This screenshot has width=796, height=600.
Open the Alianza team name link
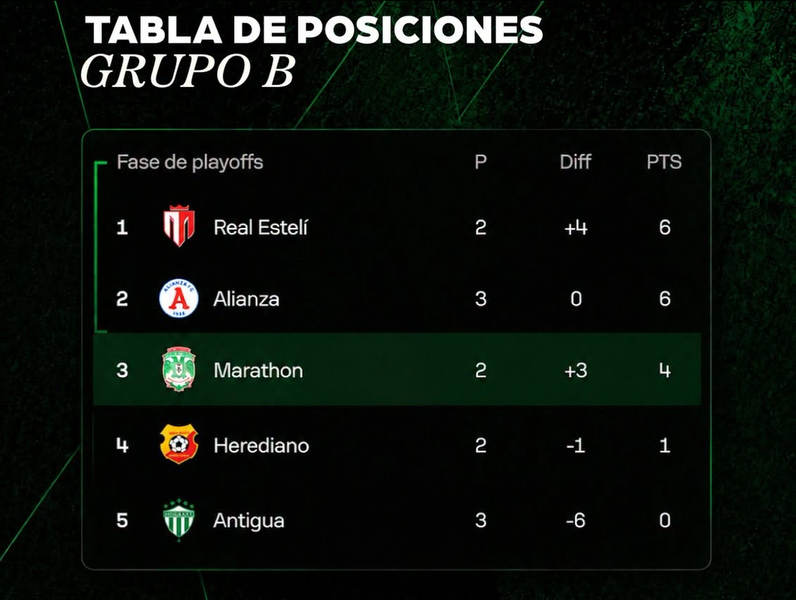(x=246, y=299)
